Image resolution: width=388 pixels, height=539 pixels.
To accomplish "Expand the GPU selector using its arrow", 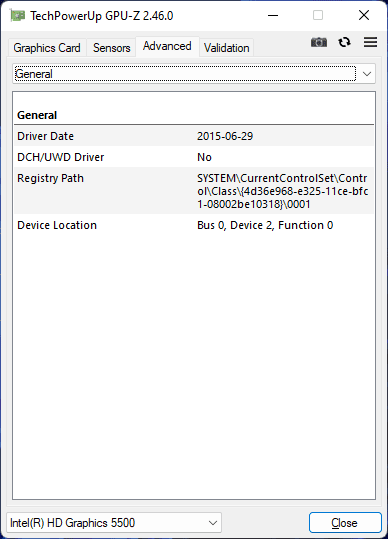I will click(213, 523).
